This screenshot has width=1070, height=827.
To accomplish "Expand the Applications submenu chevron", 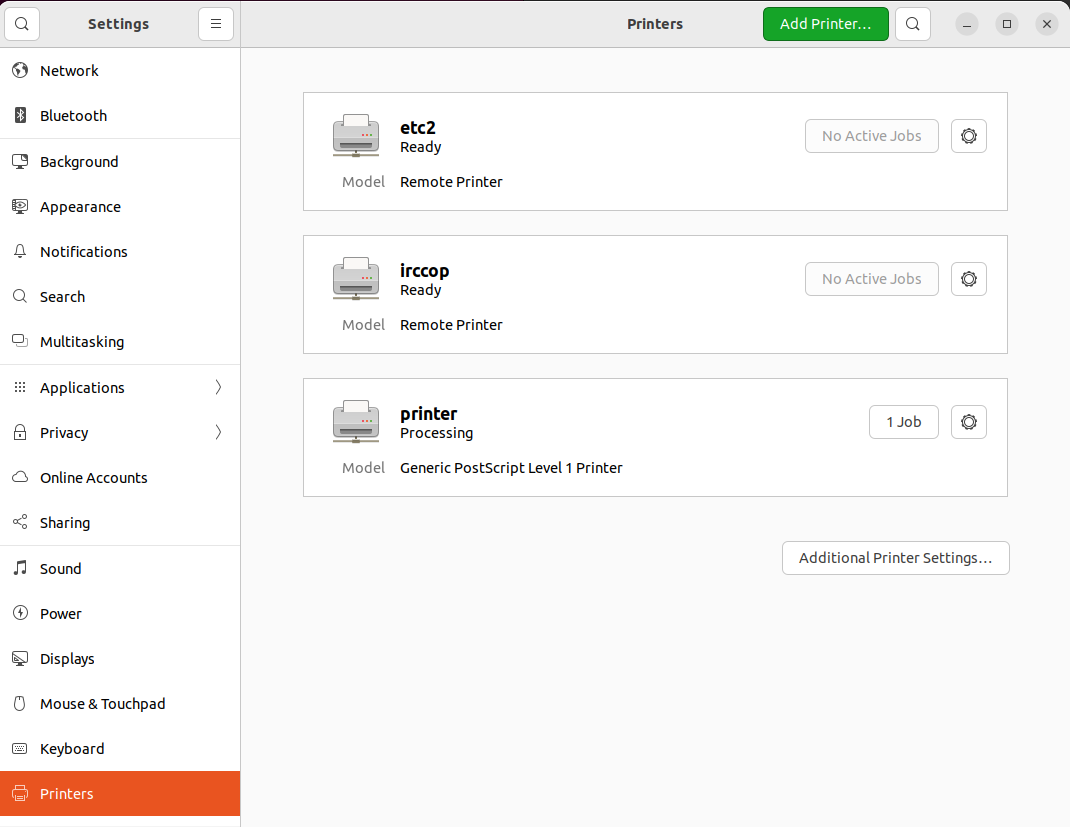I will pos(218,388).
